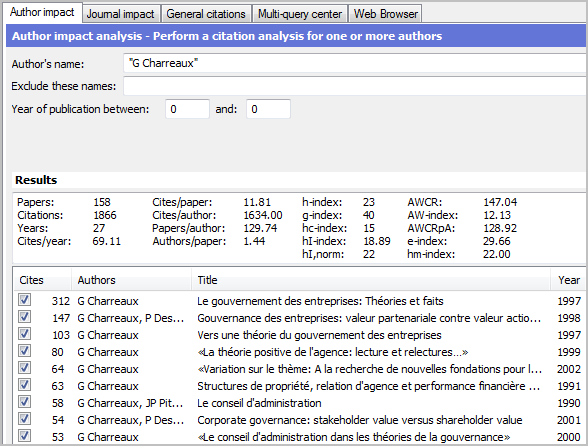Image resolution: width=588 pixels, height=446 pixels.
Task: Uncheck the 63-cites Structures de propriété paper
Action: point(24,385)
